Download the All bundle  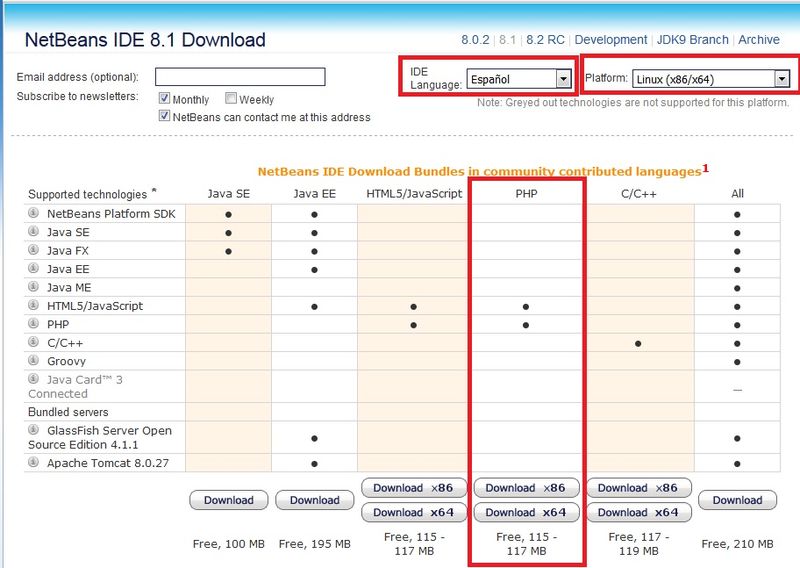point(737,500)
